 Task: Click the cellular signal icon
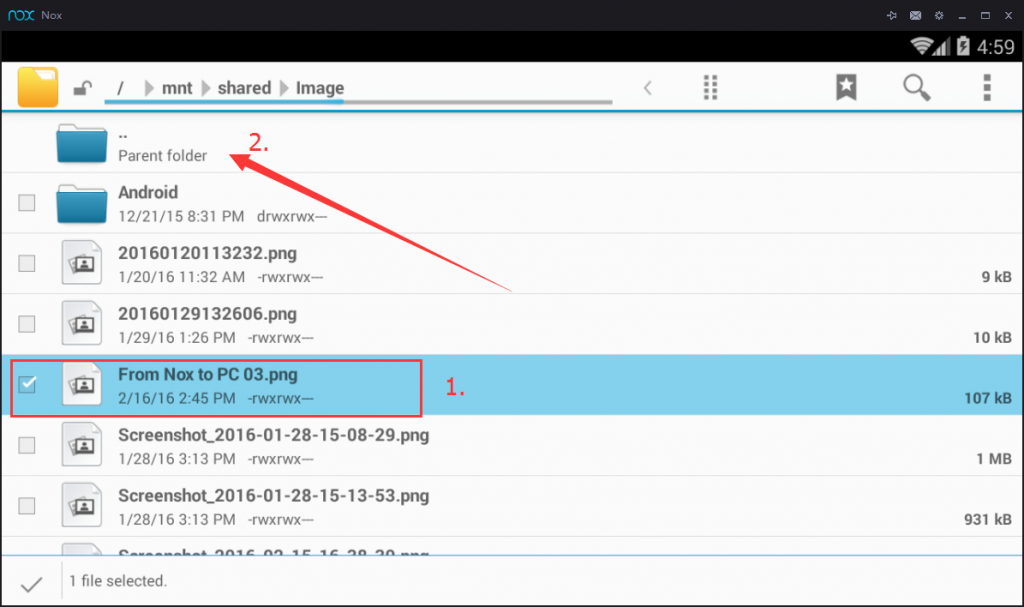941,46
